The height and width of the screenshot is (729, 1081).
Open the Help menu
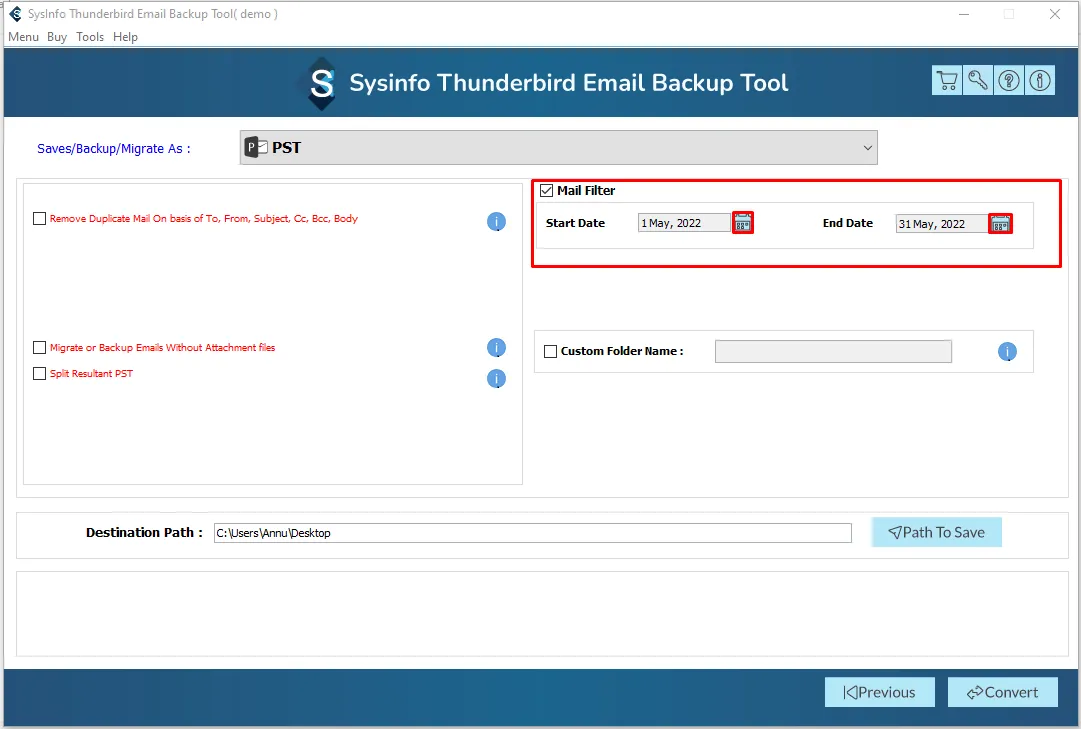click(125, 37)
